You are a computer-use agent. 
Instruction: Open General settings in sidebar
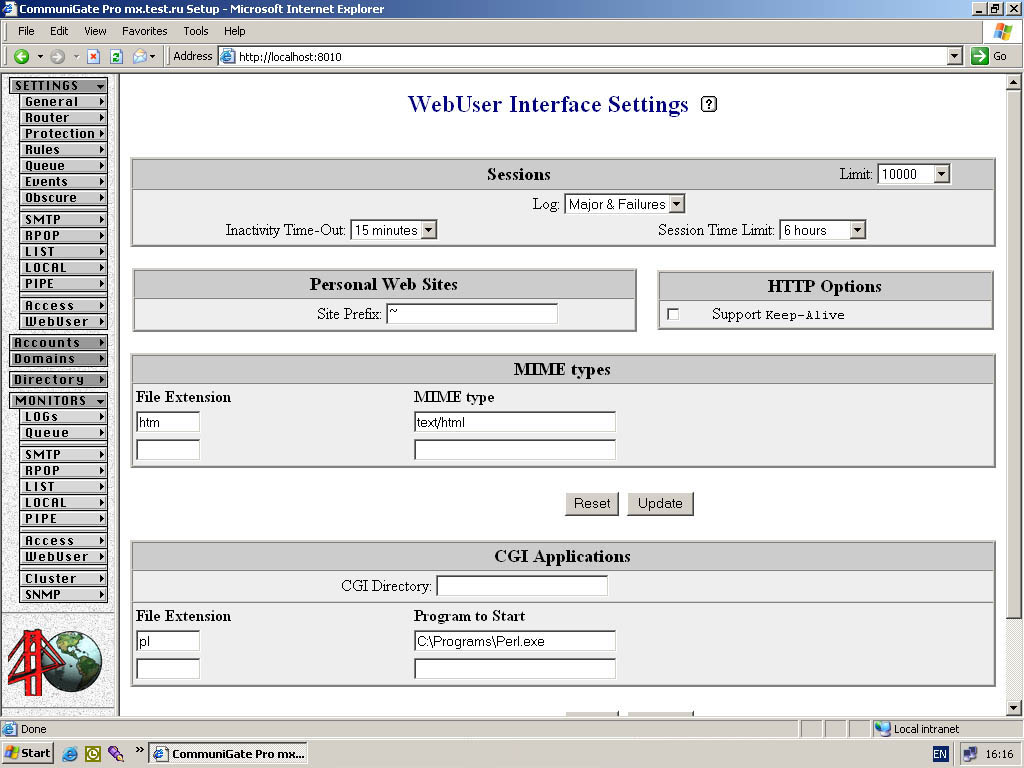point(64,102)
